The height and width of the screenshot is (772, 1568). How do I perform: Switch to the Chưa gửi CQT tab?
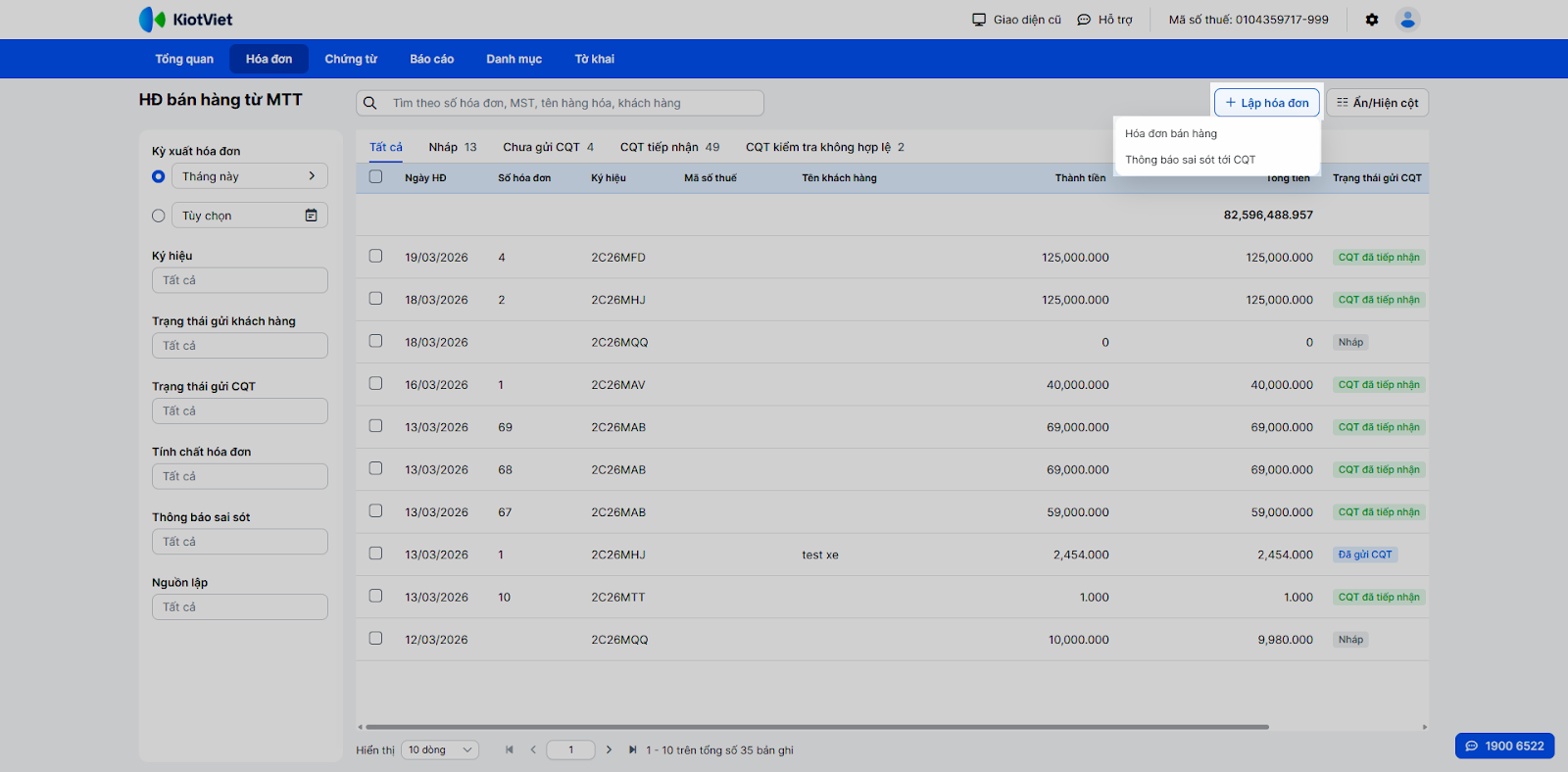pyautogui.click(x=548, y=147)
